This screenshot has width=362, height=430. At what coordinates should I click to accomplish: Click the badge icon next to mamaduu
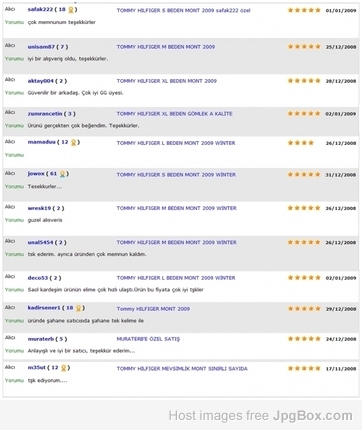(x=73, y=143)
